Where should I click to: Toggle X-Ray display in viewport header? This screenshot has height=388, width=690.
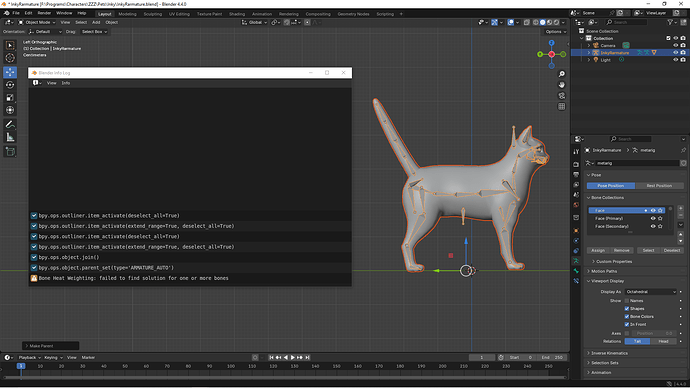tap(526, 22)
